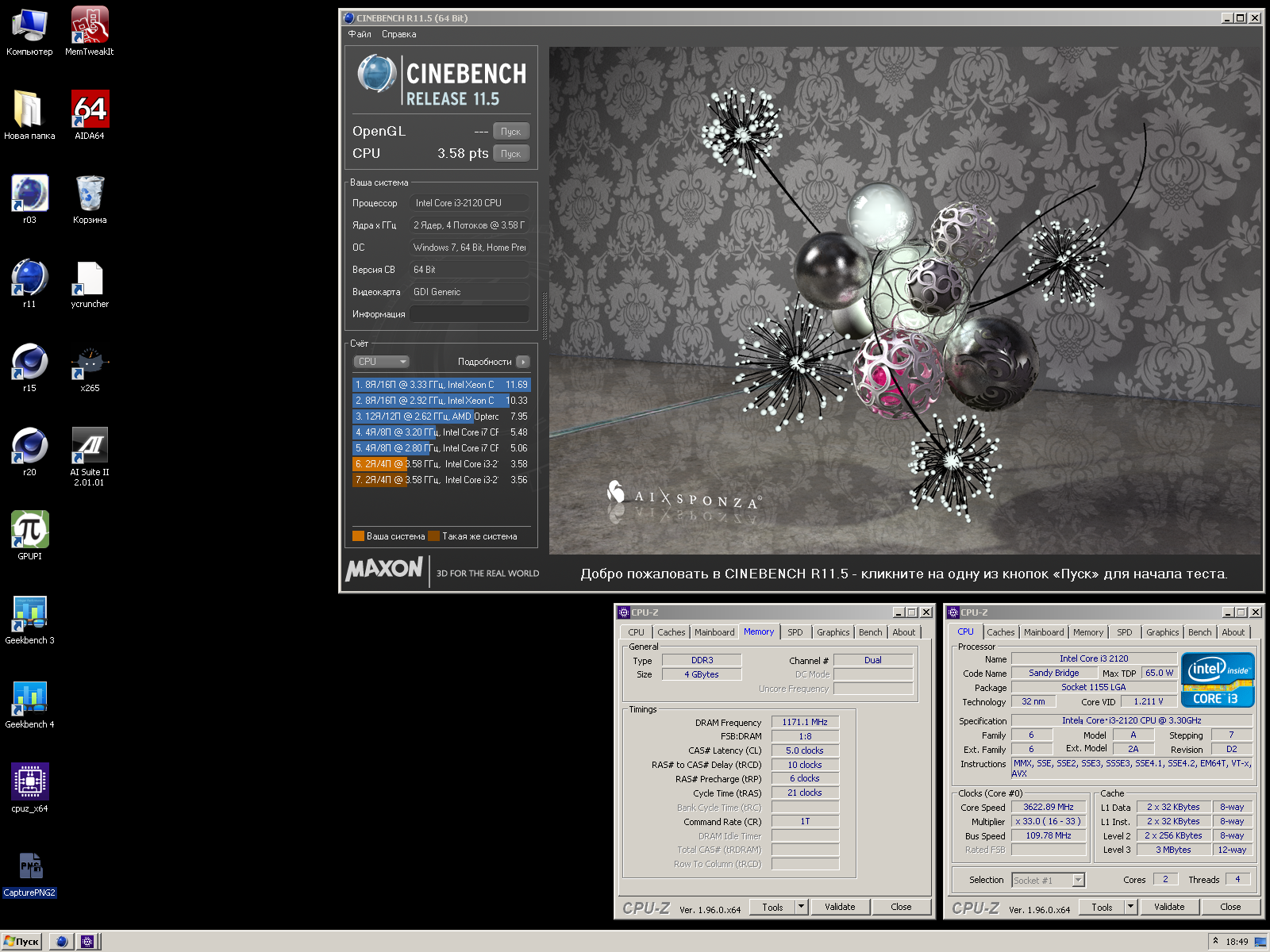Image resolution: width=1270 pixels, height=952 pixels.
Task: Run the OpenGL test with Пуск
Action: click(510, 132)
